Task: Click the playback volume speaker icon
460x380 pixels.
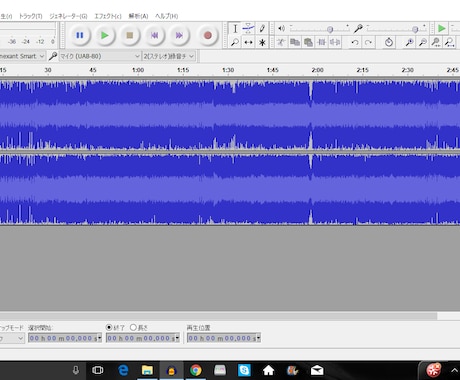Action: pos(282,29)
